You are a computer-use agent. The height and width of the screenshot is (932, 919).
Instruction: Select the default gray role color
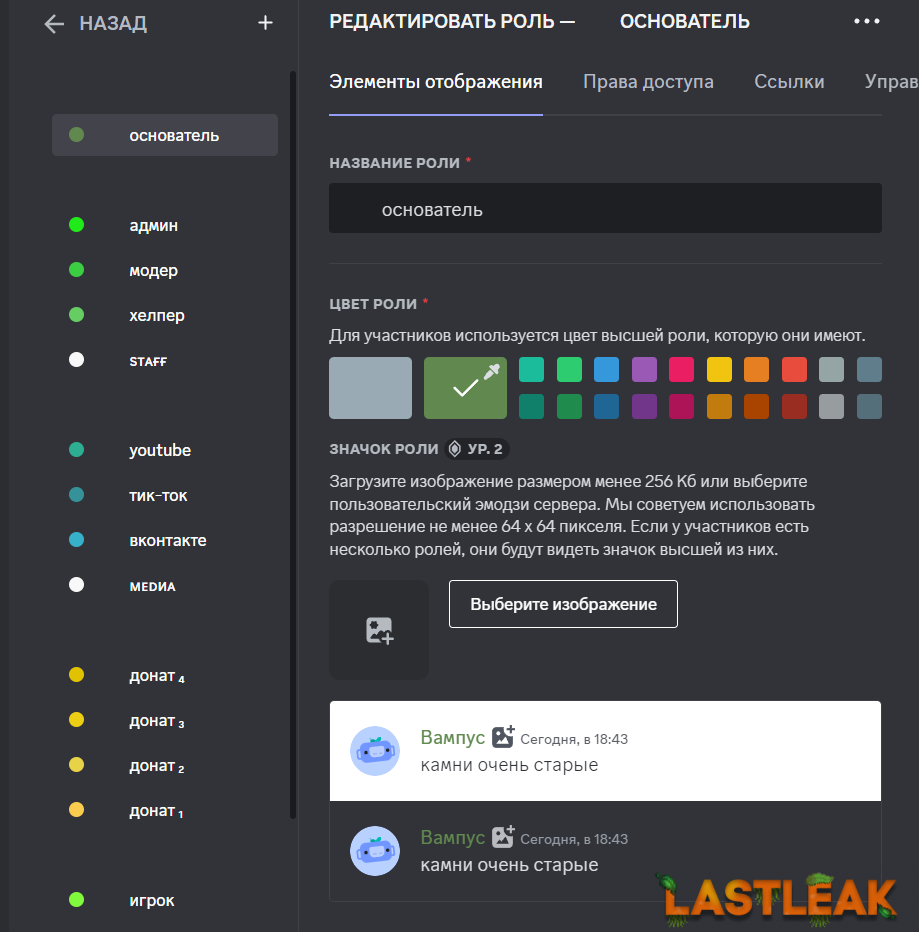(370, 388)
